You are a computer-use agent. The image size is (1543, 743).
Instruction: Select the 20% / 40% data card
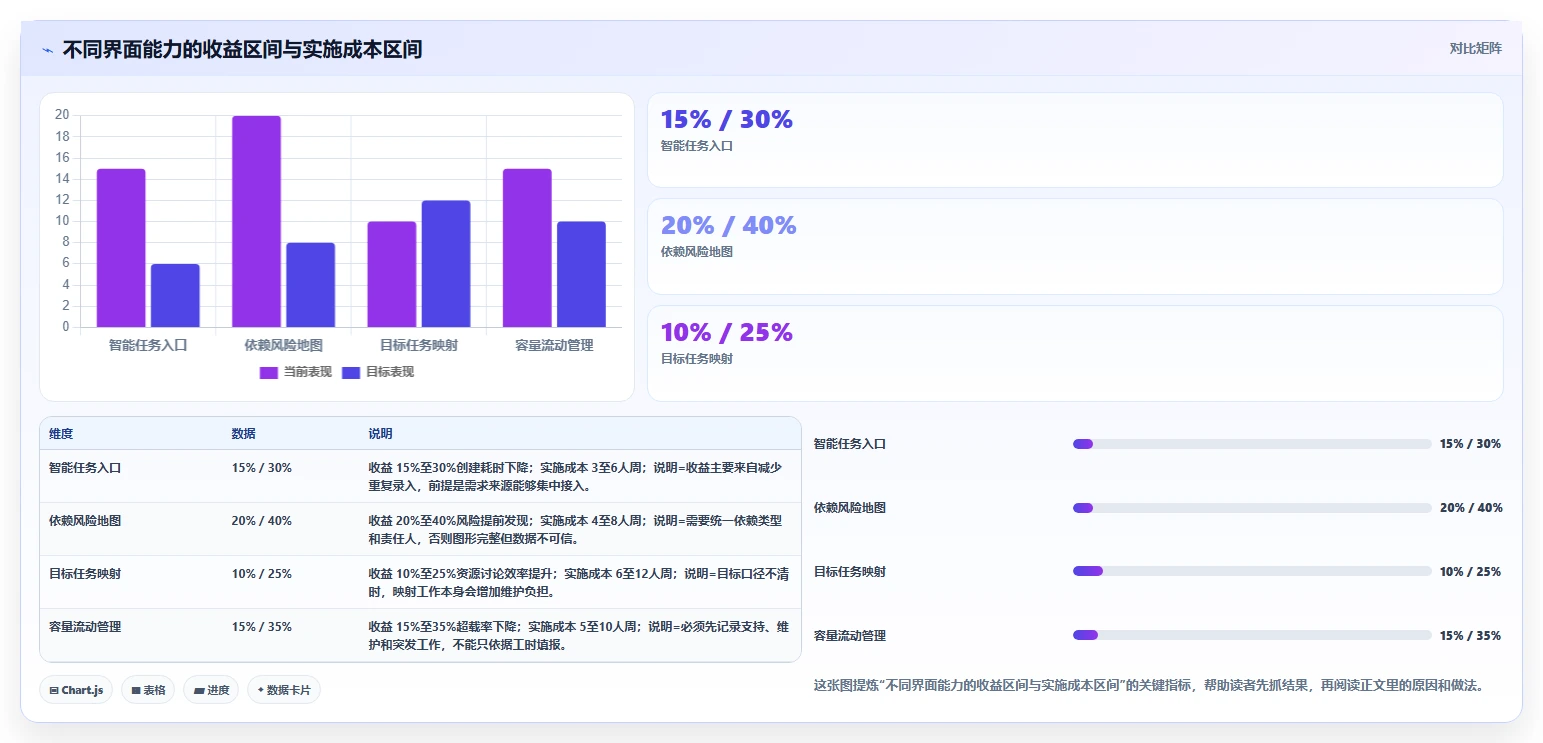click(x=1075, y=247)
